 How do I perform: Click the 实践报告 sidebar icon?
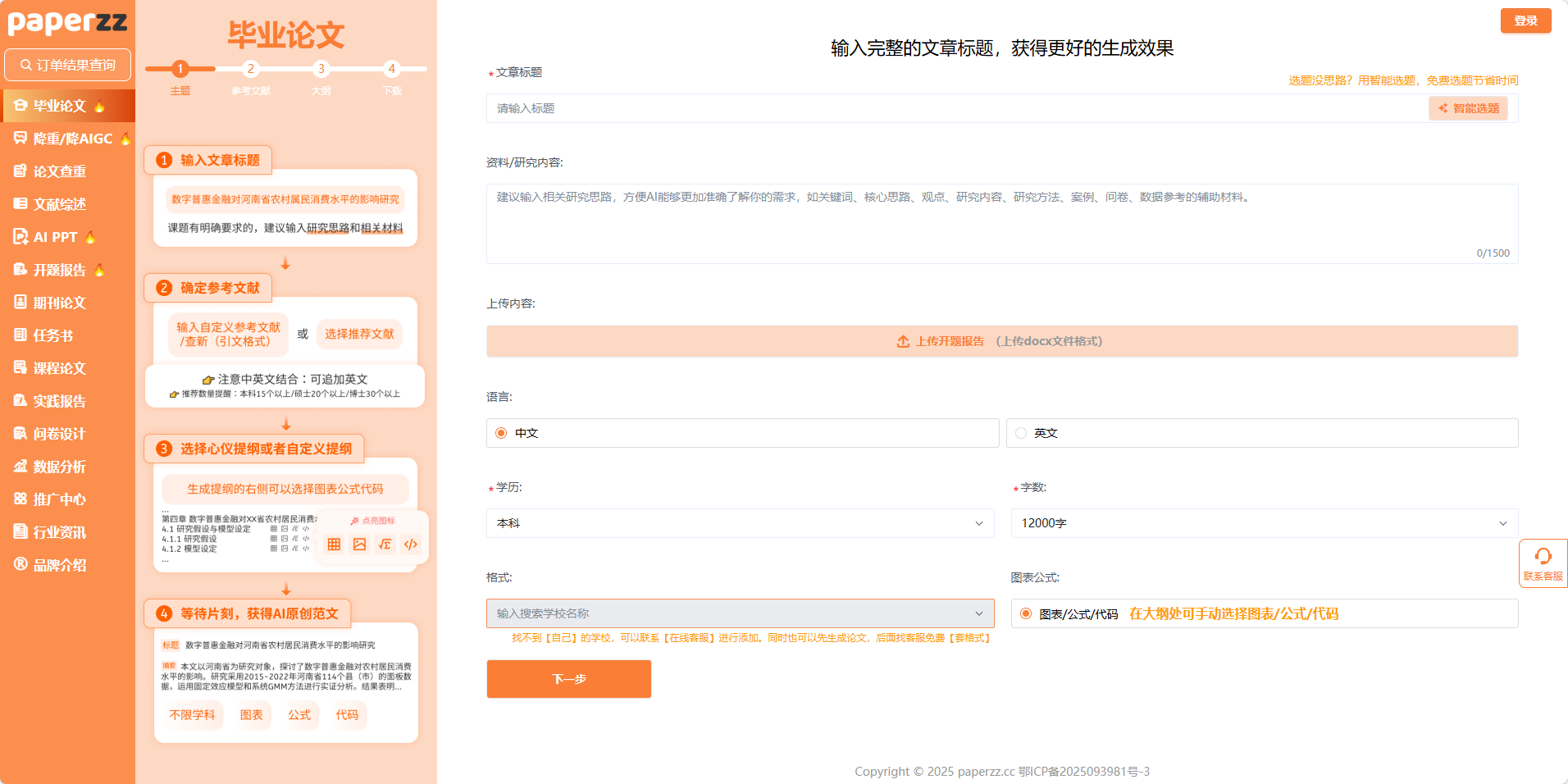(21, 400)
